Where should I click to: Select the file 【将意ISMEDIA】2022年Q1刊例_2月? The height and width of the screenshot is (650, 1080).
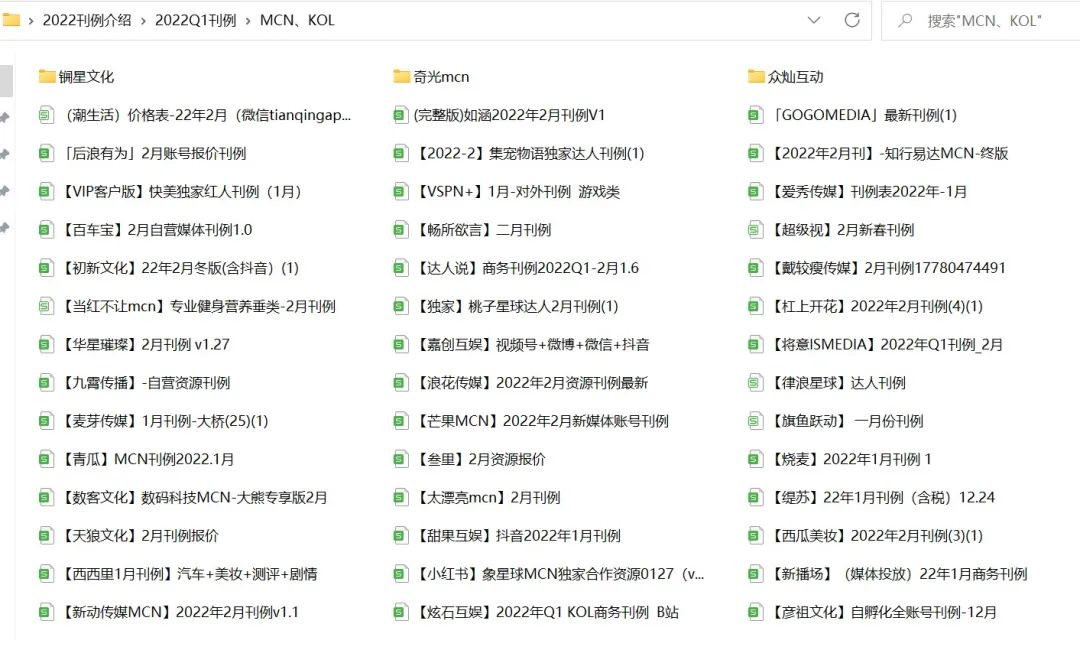point(876,344)
